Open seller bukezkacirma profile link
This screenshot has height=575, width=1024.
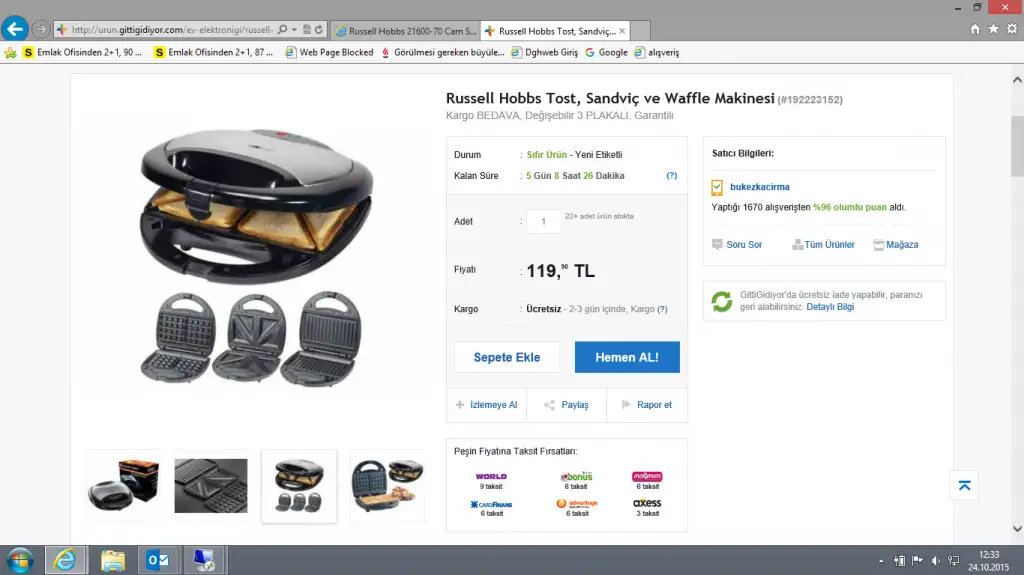[760, 187]
